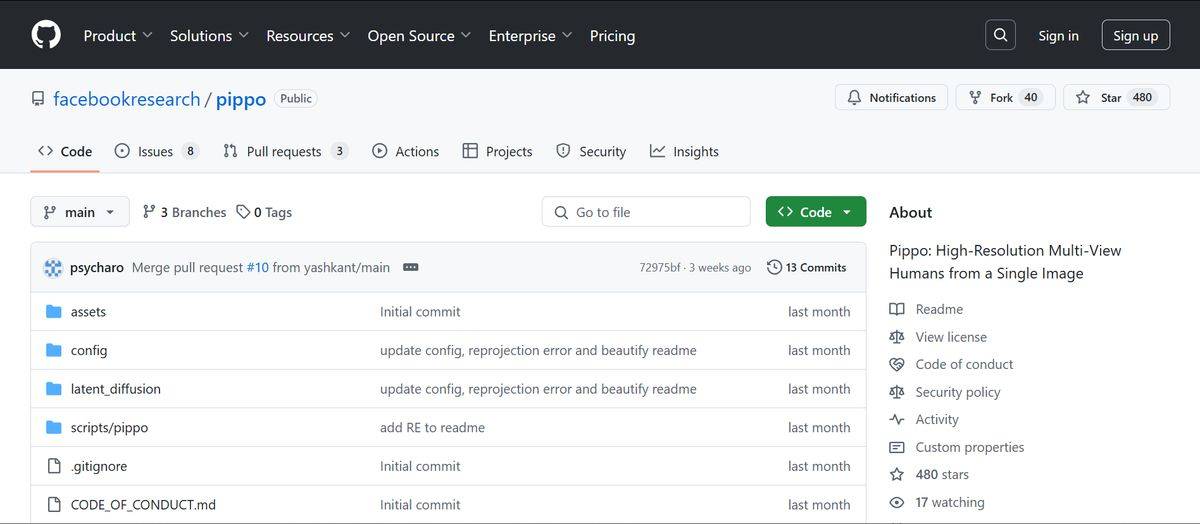Screen dimensions: 1200x524
Task: Open commit hash 72975bf
Action: pos(660,268)
